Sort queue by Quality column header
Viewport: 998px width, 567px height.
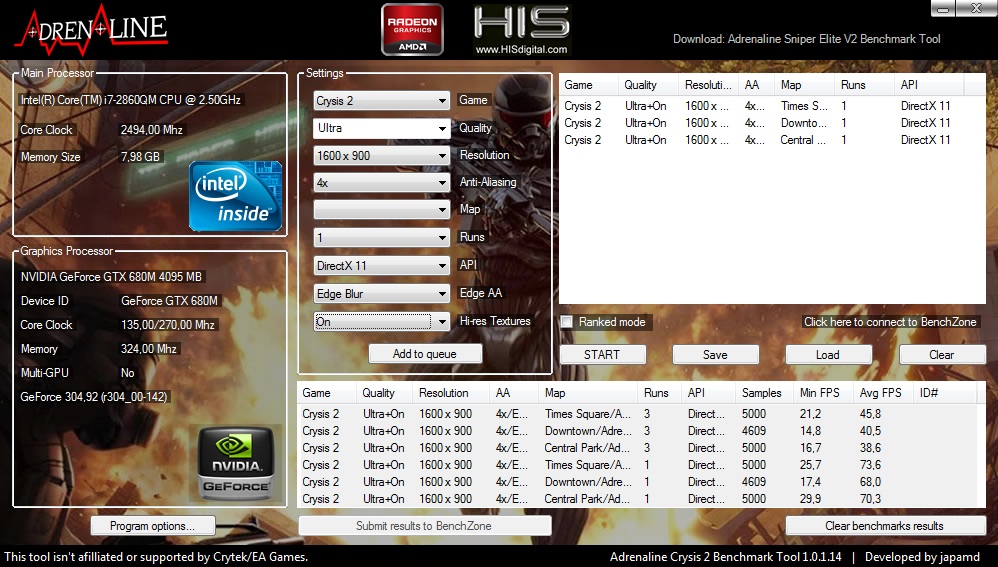(647, 85)
